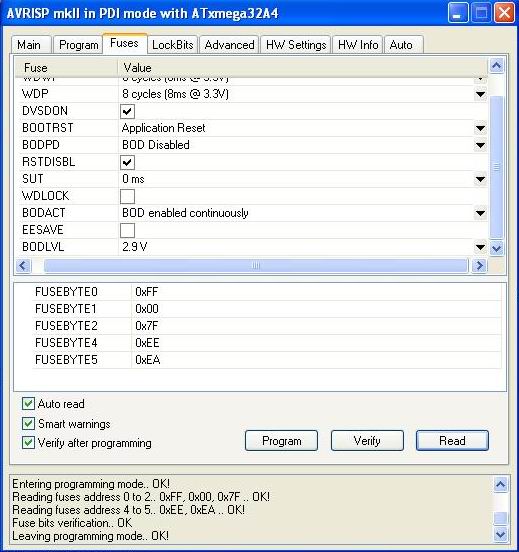The image size is (519, 552).
Task: Click the fuse list horizontal scrollbar thumb
Action: (x=256, y=265)
